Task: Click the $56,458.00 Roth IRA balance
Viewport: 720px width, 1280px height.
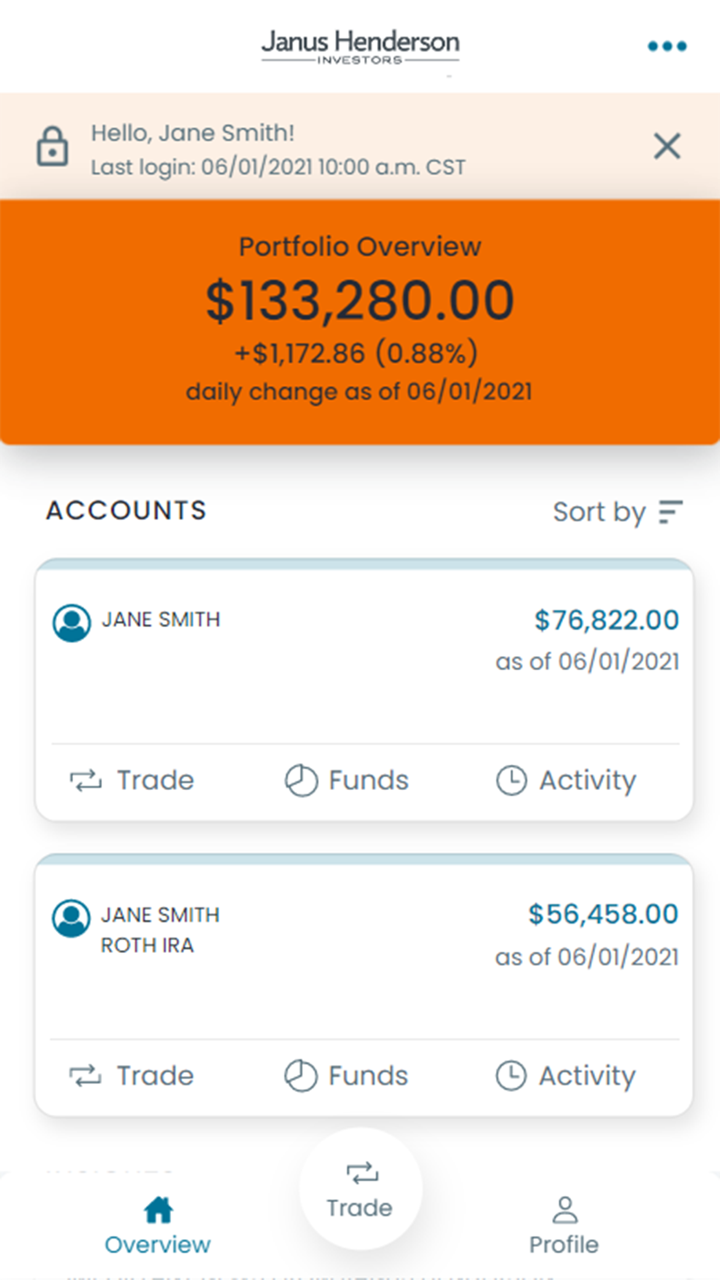Action: point(603,914)
